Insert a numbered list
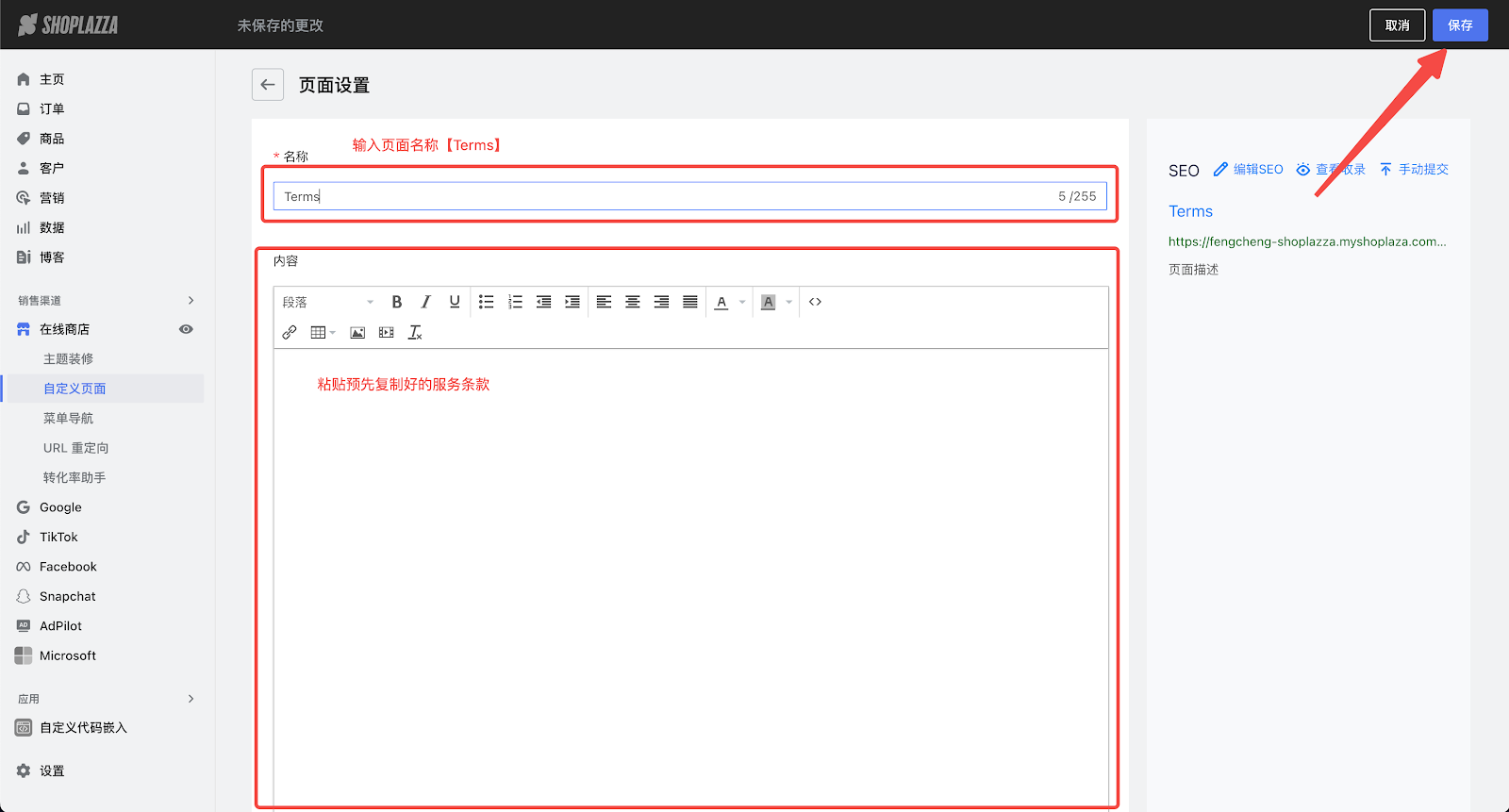 tap(515, 302)
